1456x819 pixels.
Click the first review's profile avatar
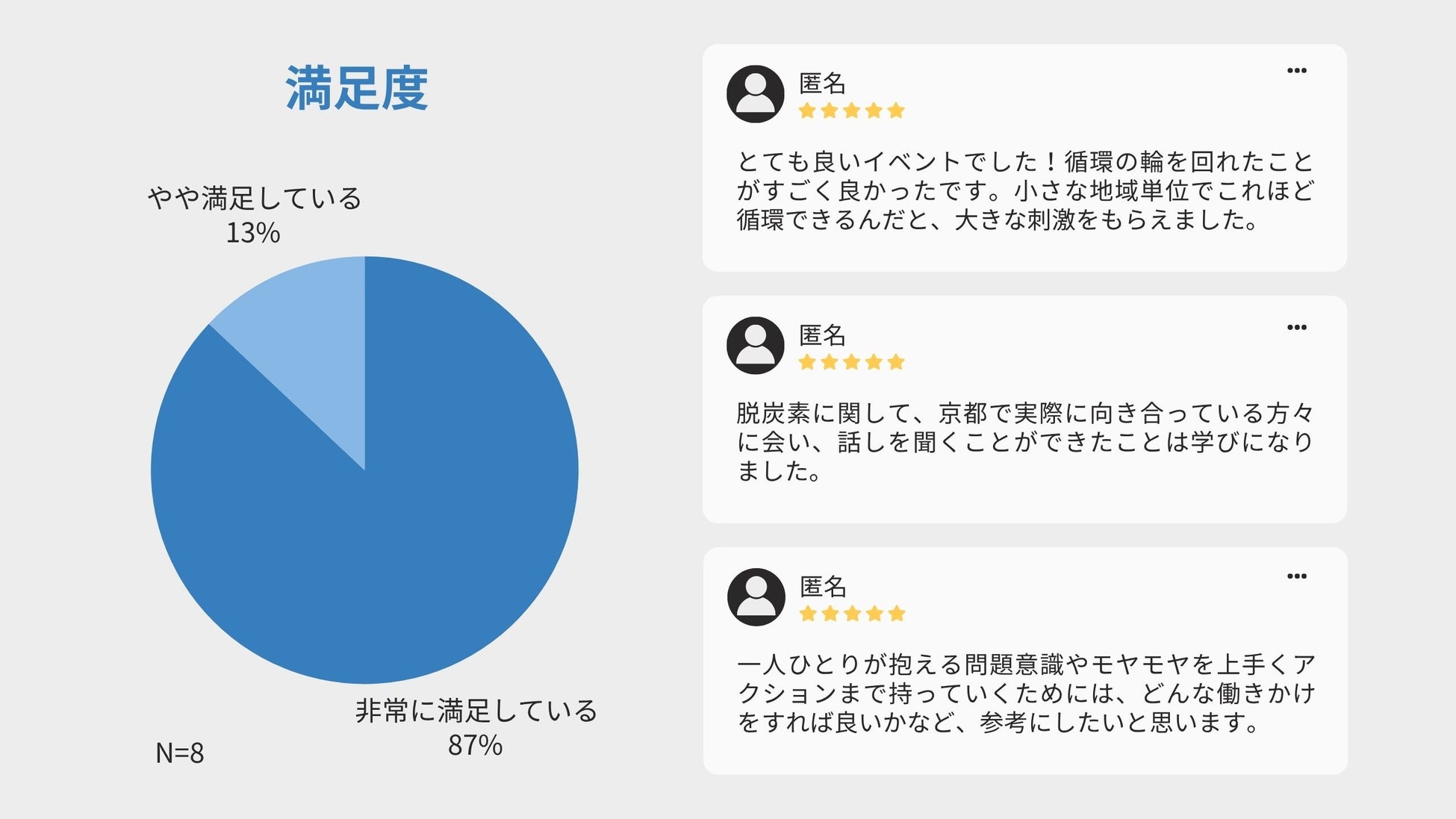pos(755,94)
